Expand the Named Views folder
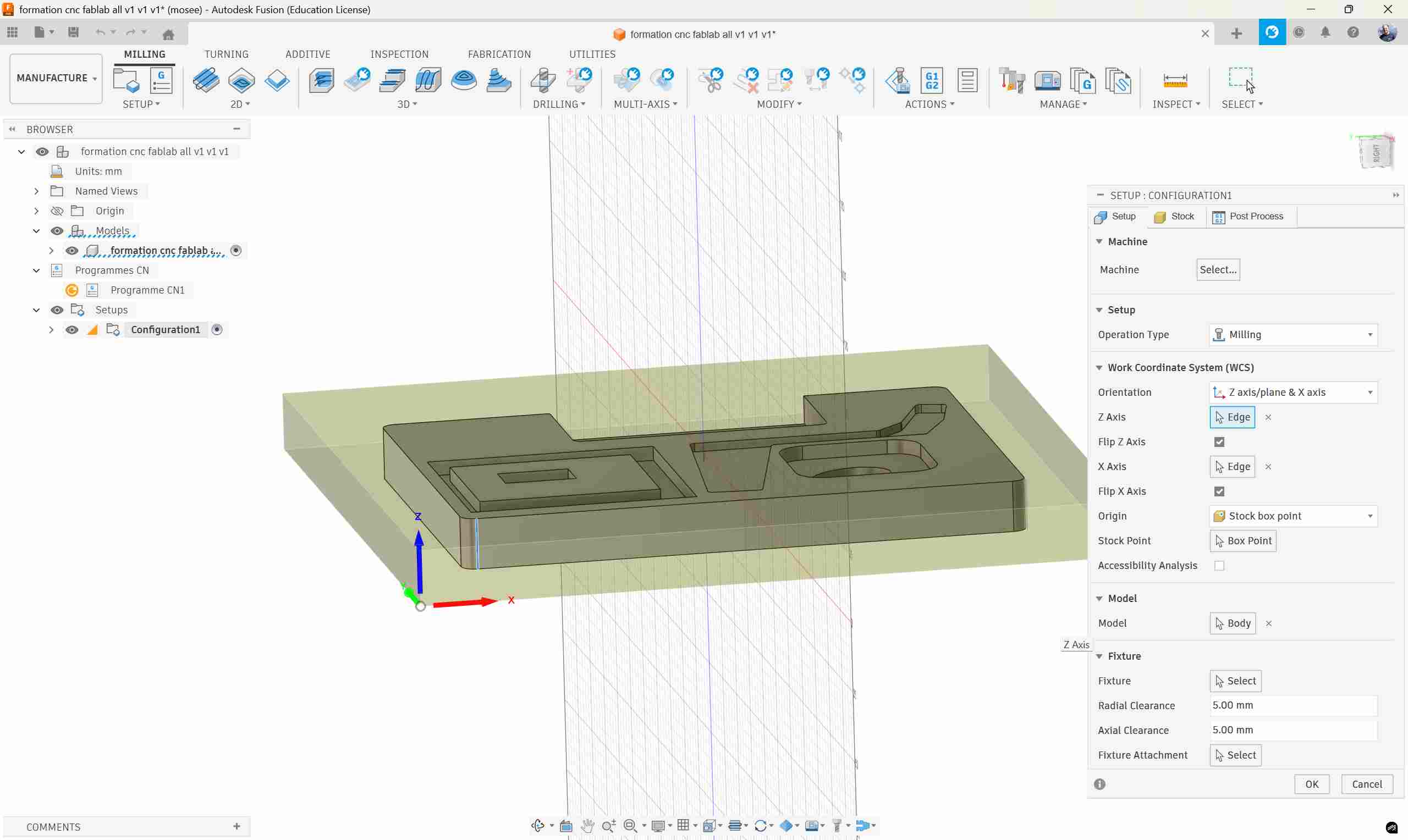This screenshot has height=840, width=1408. [36, 191]
